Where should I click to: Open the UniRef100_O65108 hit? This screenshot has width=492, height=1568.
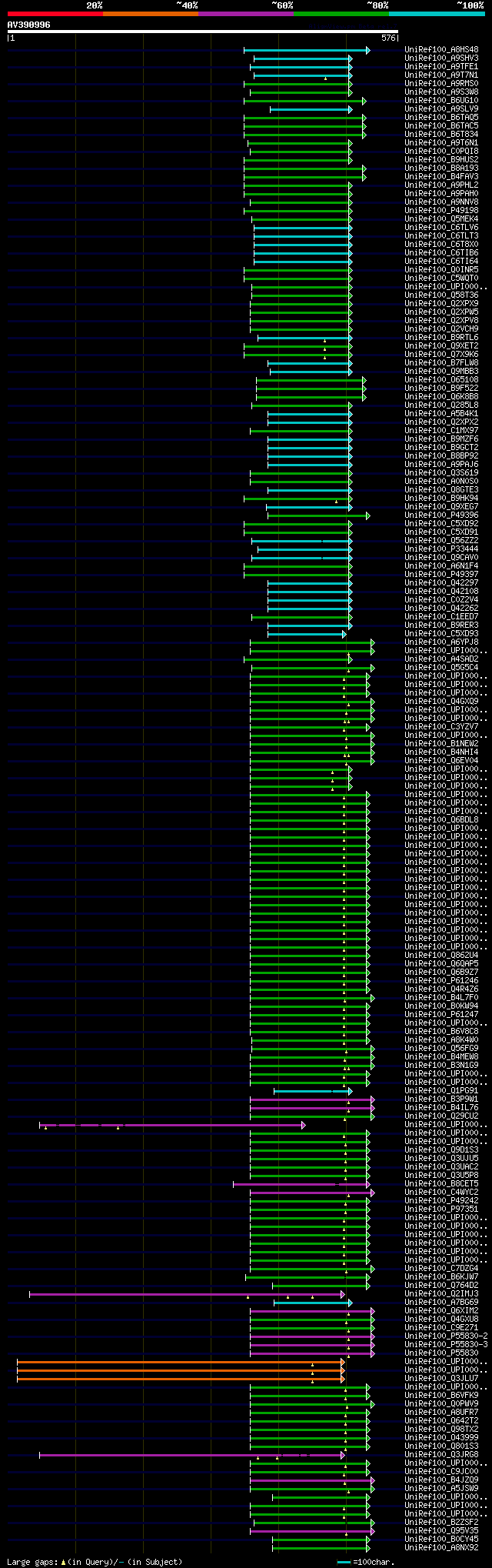point(442,380)
